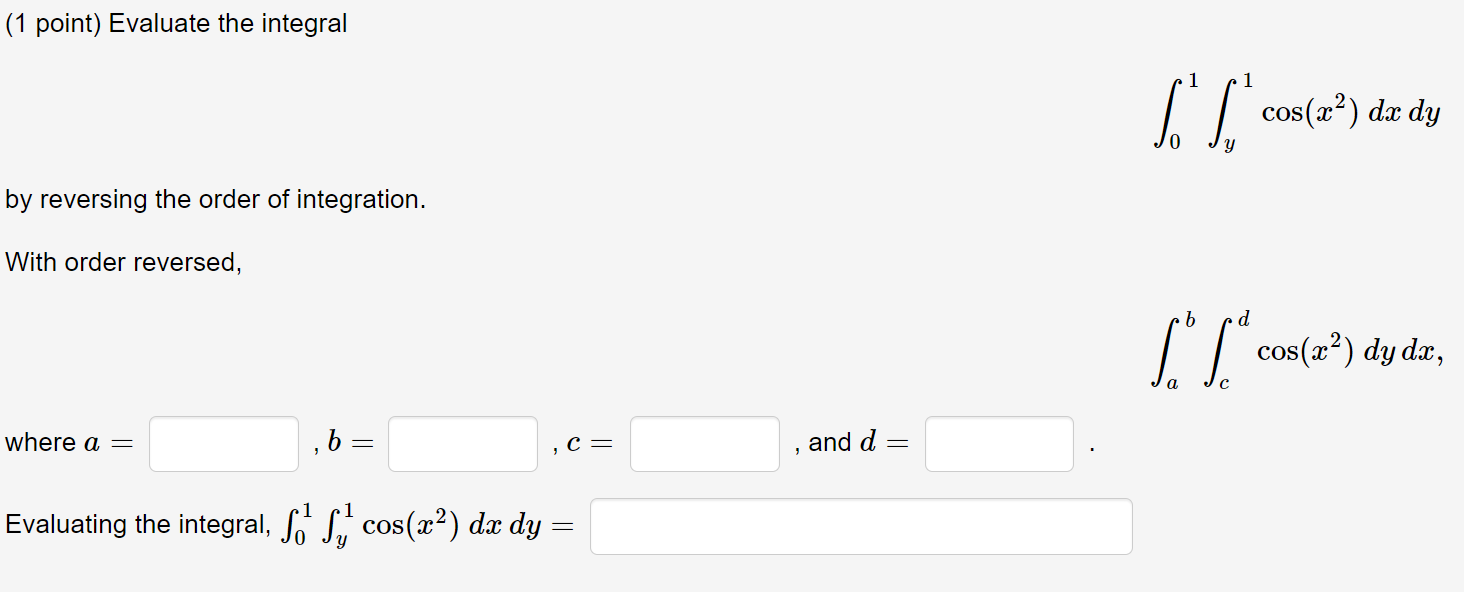Click lower limit y in the top integral
Image resolution: width=1464 pixels, height=592 pixels.
click(1228, 147)
